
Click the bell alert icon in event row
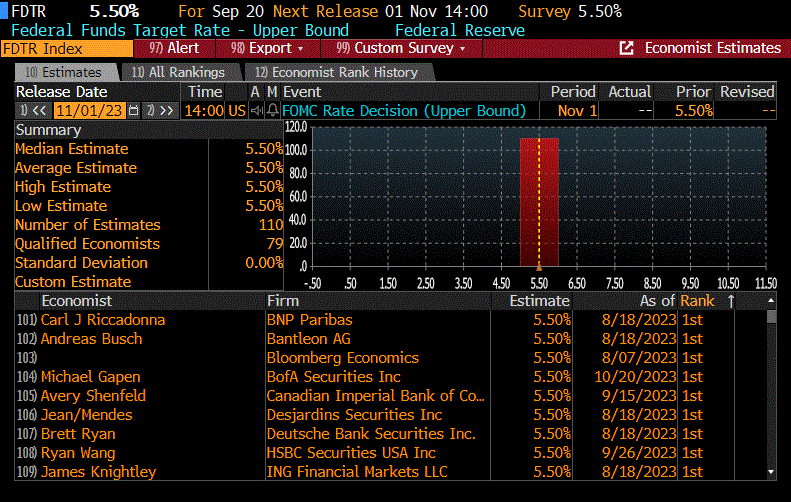[272, 110]
